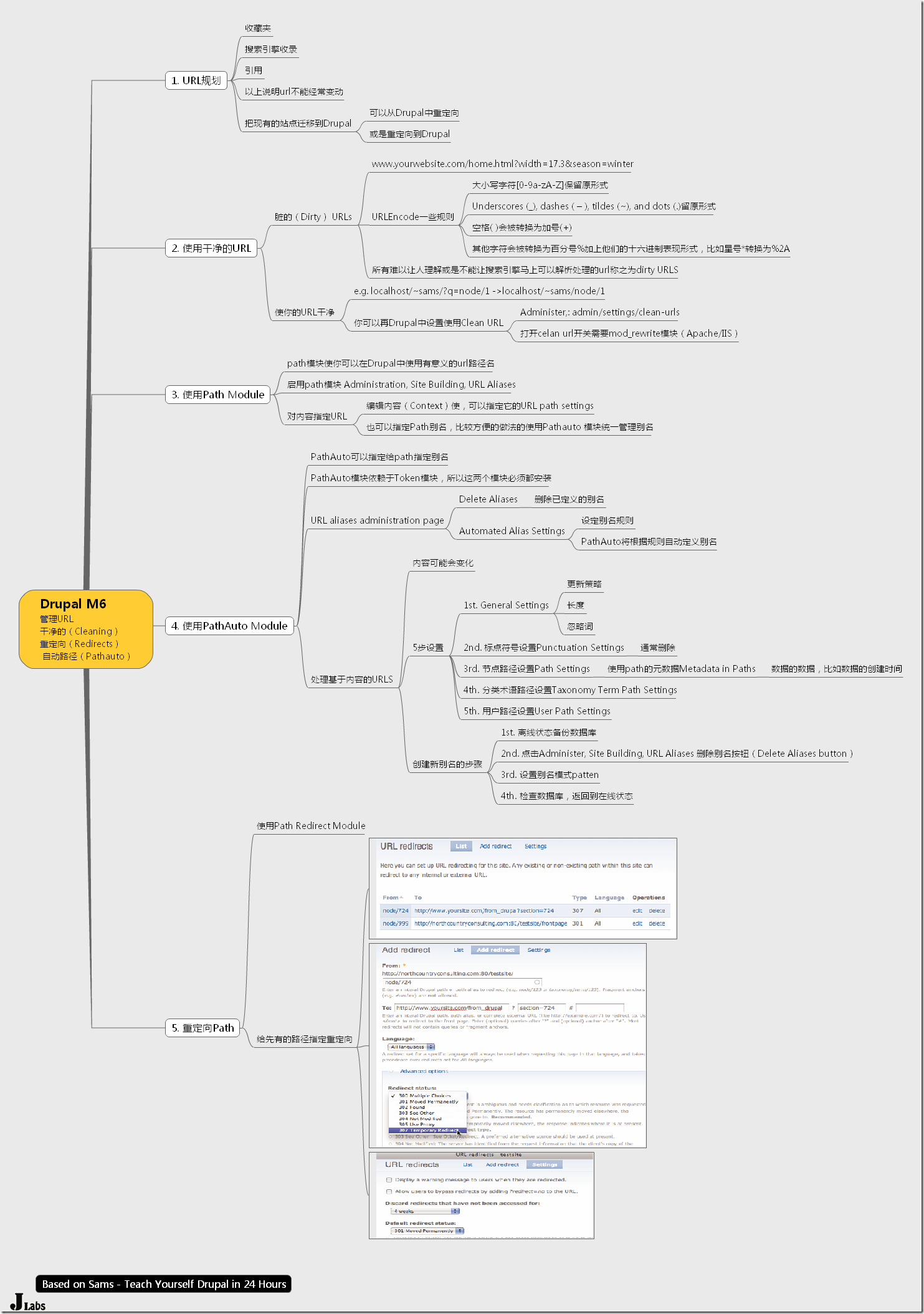Choose '301 Moved Permanently' in the open status list
This screenshot has height=1314, width=924.
coord(428,1101)
